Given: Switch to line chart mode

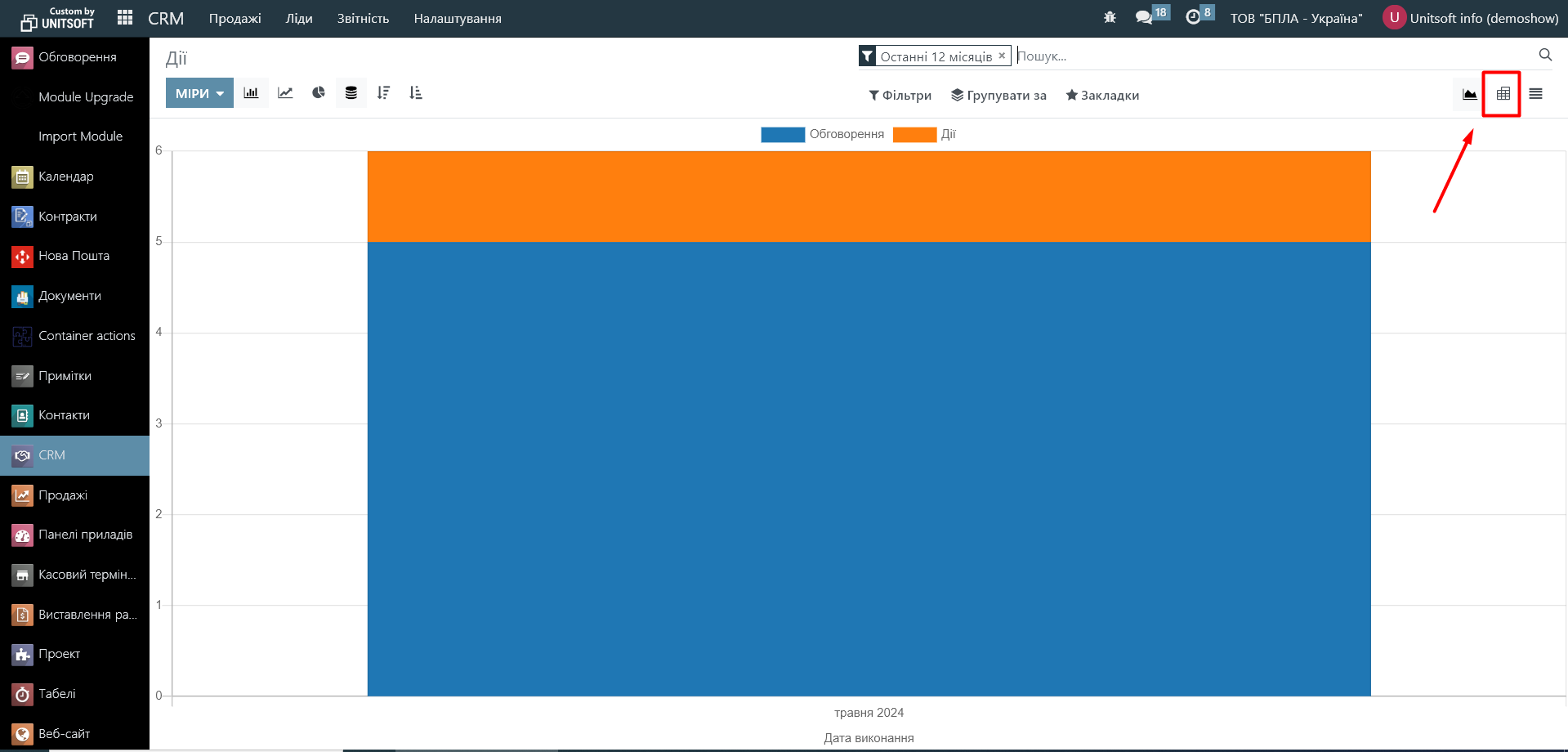Looking at the screenshot, I should [x=285, y=93].
